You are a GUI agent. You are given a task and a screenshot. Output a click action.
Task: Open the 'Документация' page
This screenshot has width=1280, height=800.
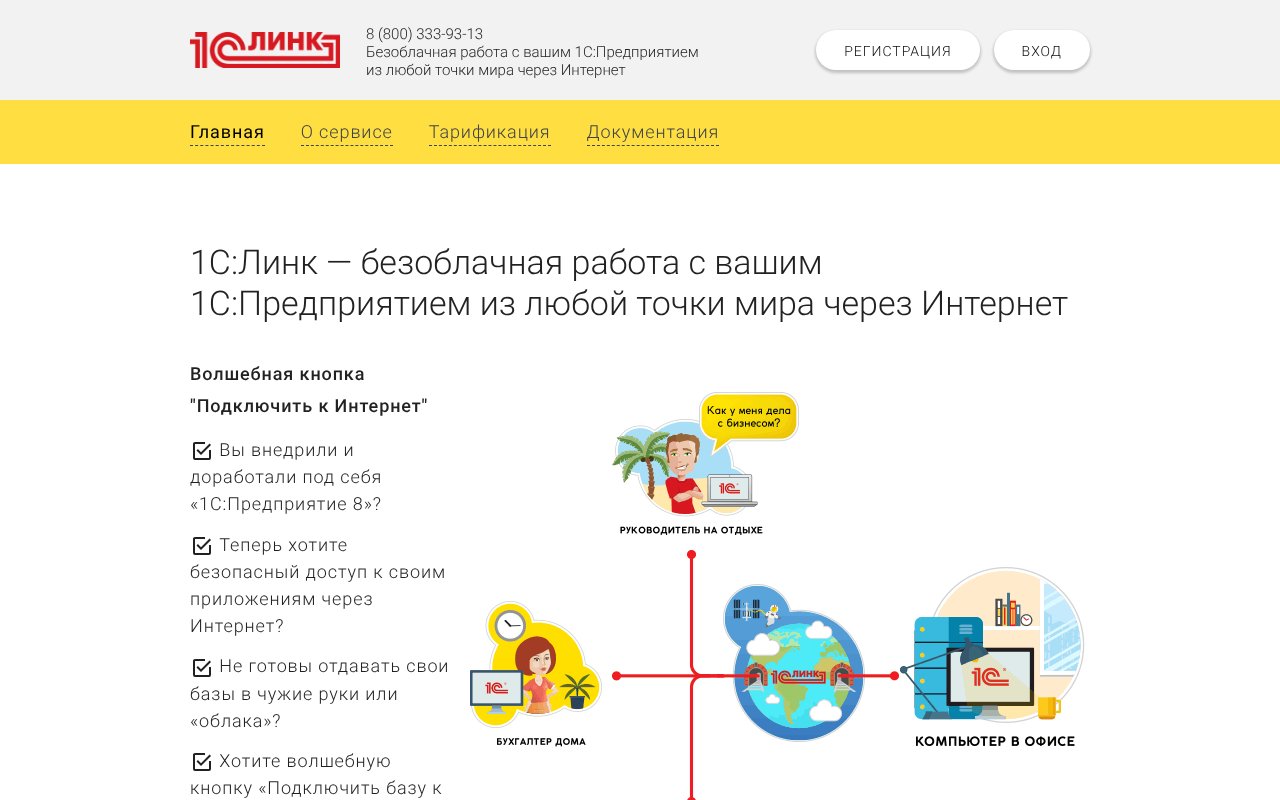(652, 132)
